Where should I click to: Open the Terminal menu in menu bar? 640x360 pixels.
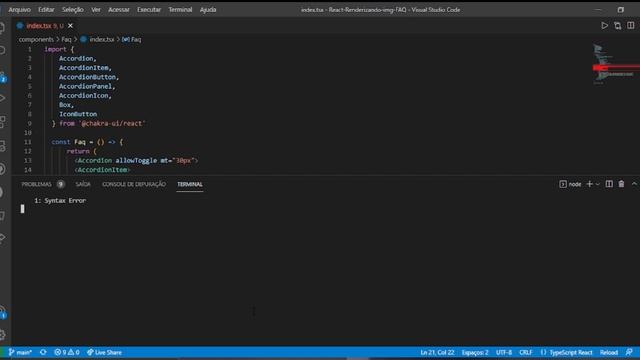point(180,9)
